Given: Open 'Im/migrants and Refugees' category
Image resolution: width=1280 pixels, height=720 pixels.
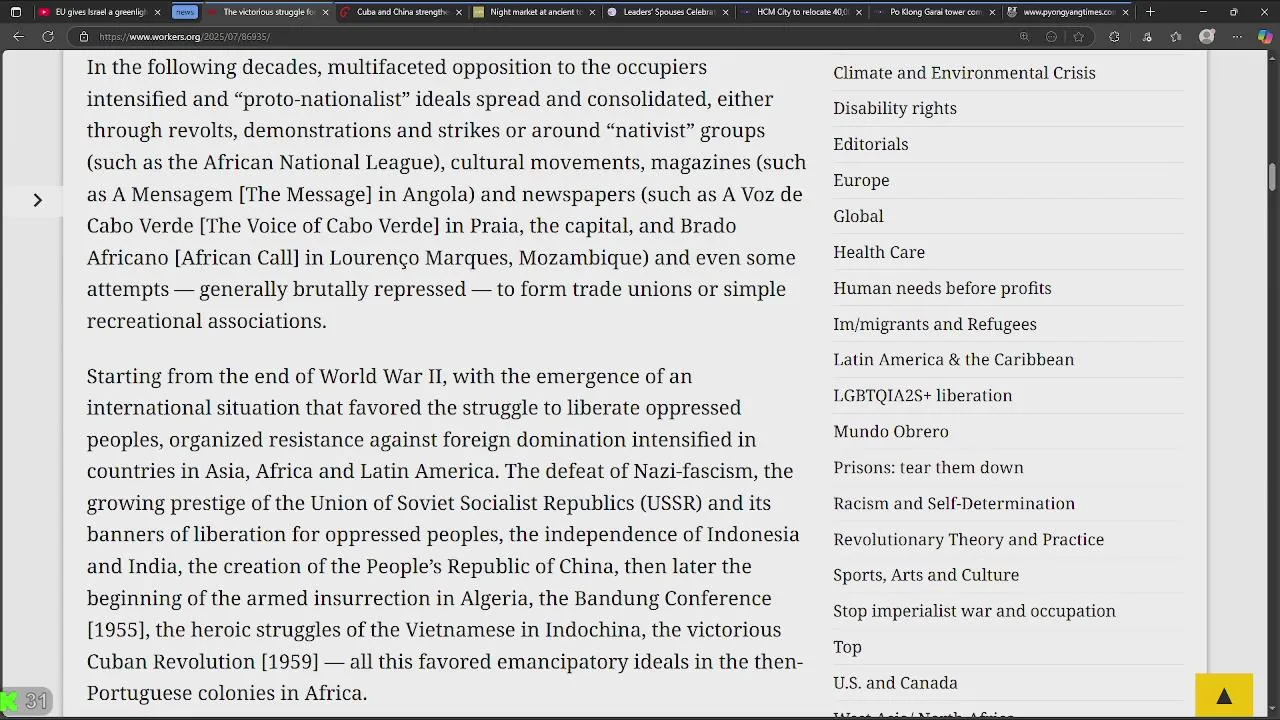Looking at the screenshot, I should tap(935, 324).
